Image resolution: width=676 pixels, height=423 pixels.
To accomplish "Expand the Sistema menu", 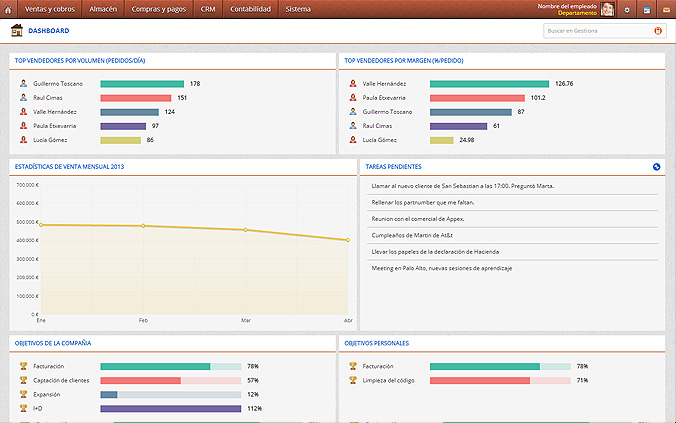I will pos(298,9).
